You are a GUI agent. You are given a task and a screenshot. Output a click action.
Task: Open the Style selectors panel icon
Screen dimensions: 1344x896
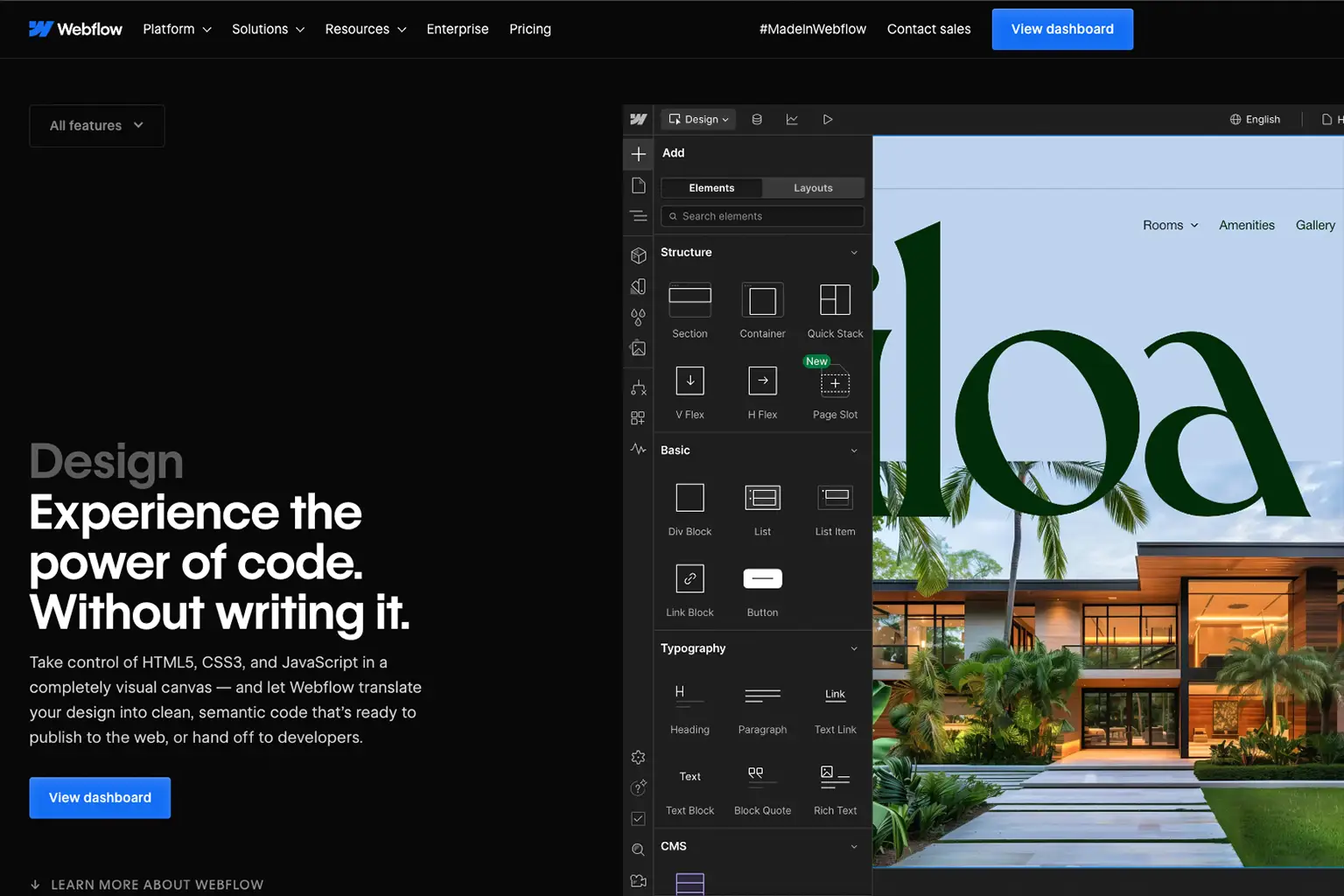point(639,286)
